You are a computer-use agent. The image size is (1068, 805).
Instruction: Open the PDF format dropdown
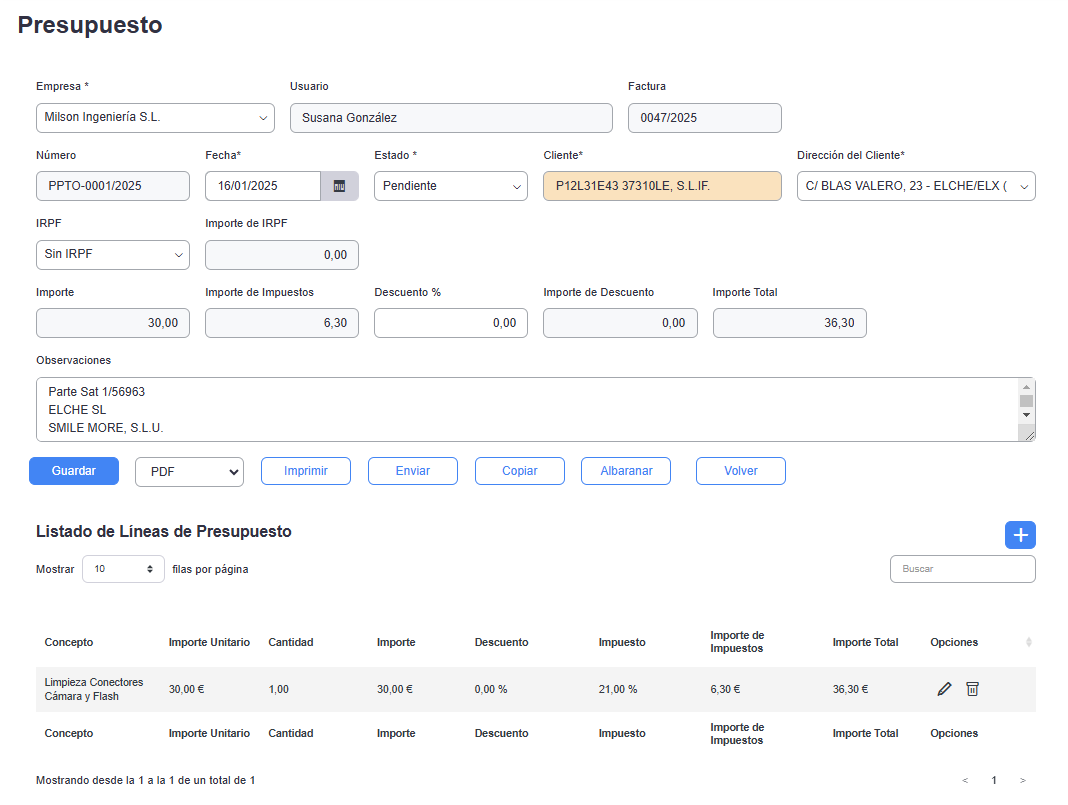click(x=189, y=472)
